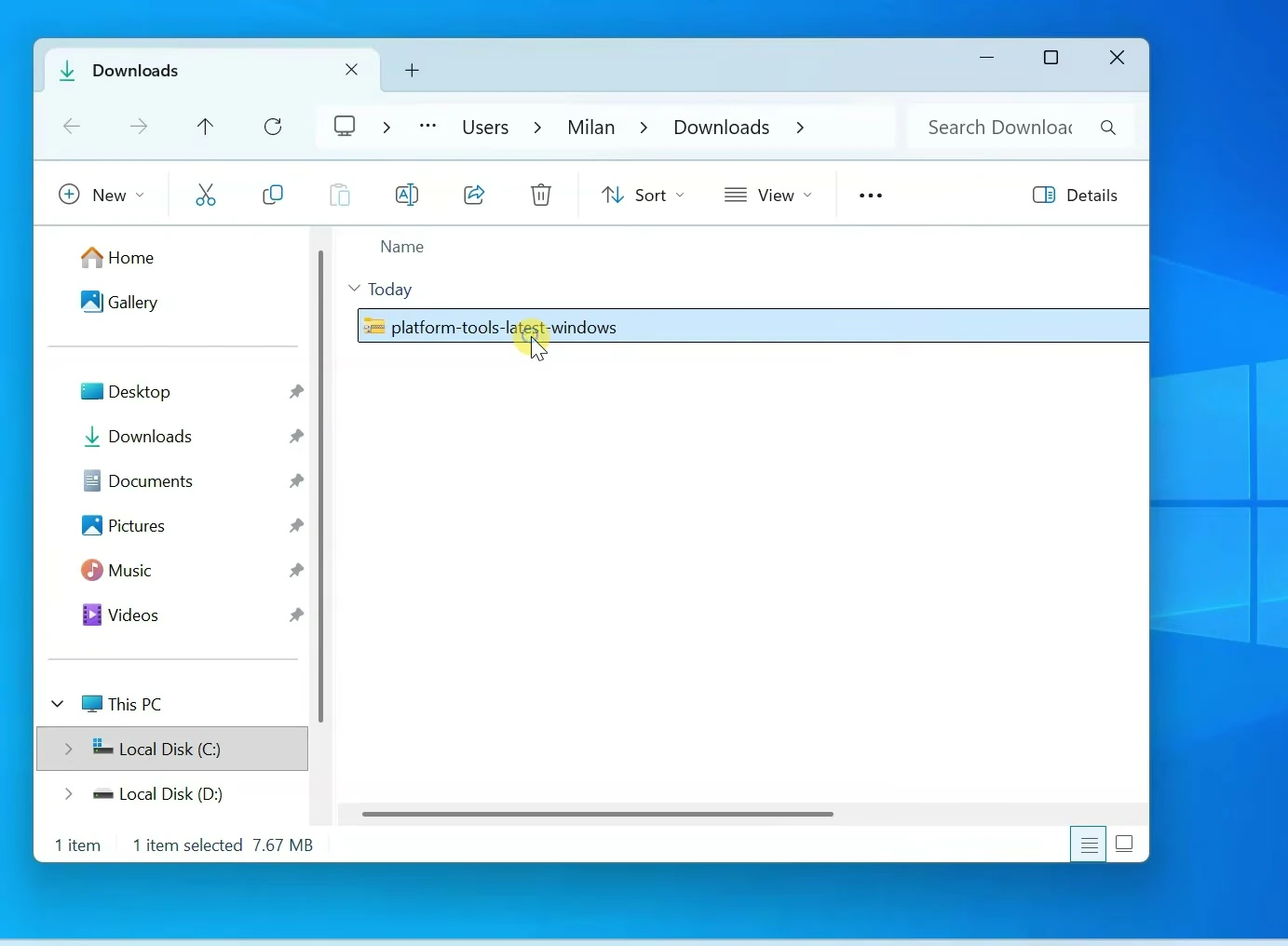Open Home in the navigation pane
The width and height of the screenshot is (1288, 946).
(117, 258)
